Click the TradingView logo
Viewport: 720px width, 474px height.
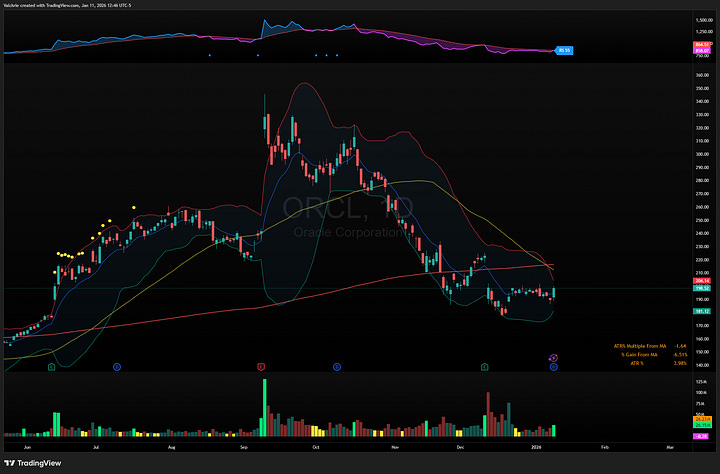(32, 463)
